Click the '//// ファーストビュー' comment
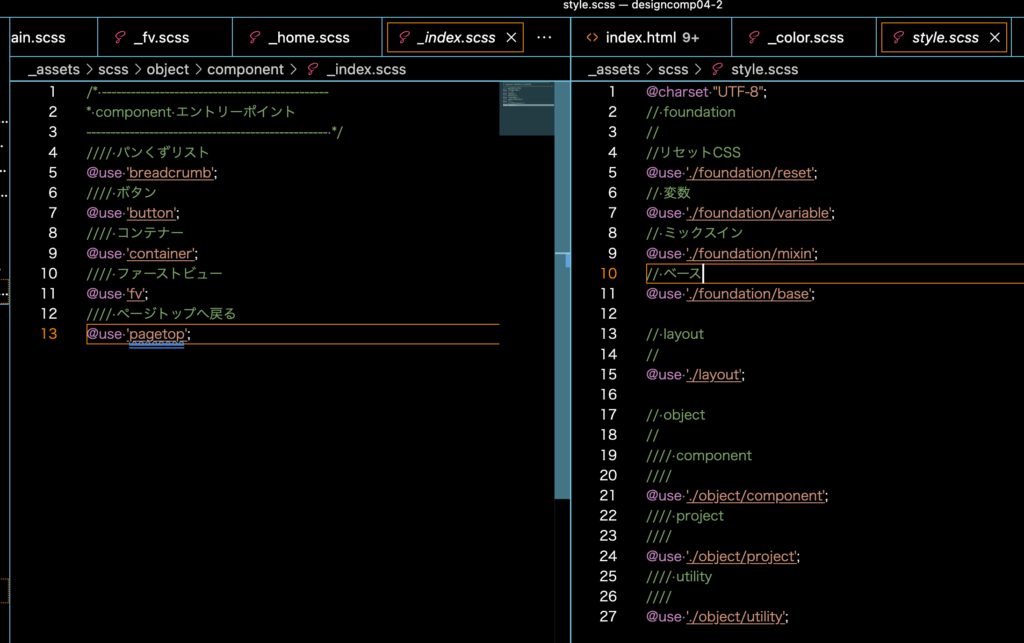This screenshot has width=1024, height=643. click(x=154, y=274)
